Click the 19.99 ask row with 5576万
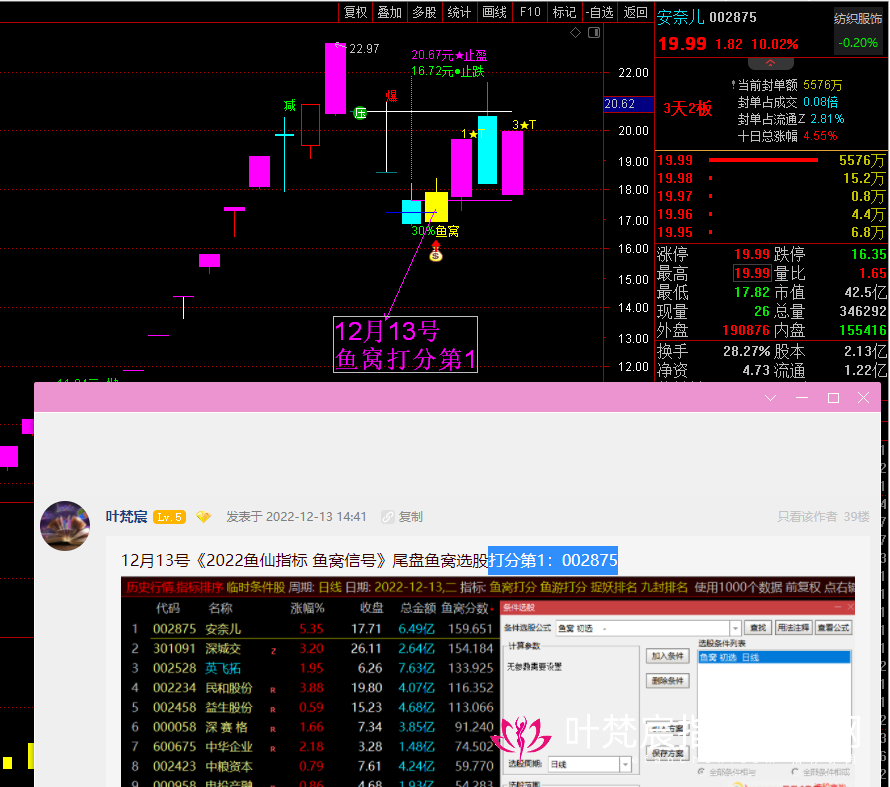Screen dimensions: 890x787 click(x=771, y=161)
